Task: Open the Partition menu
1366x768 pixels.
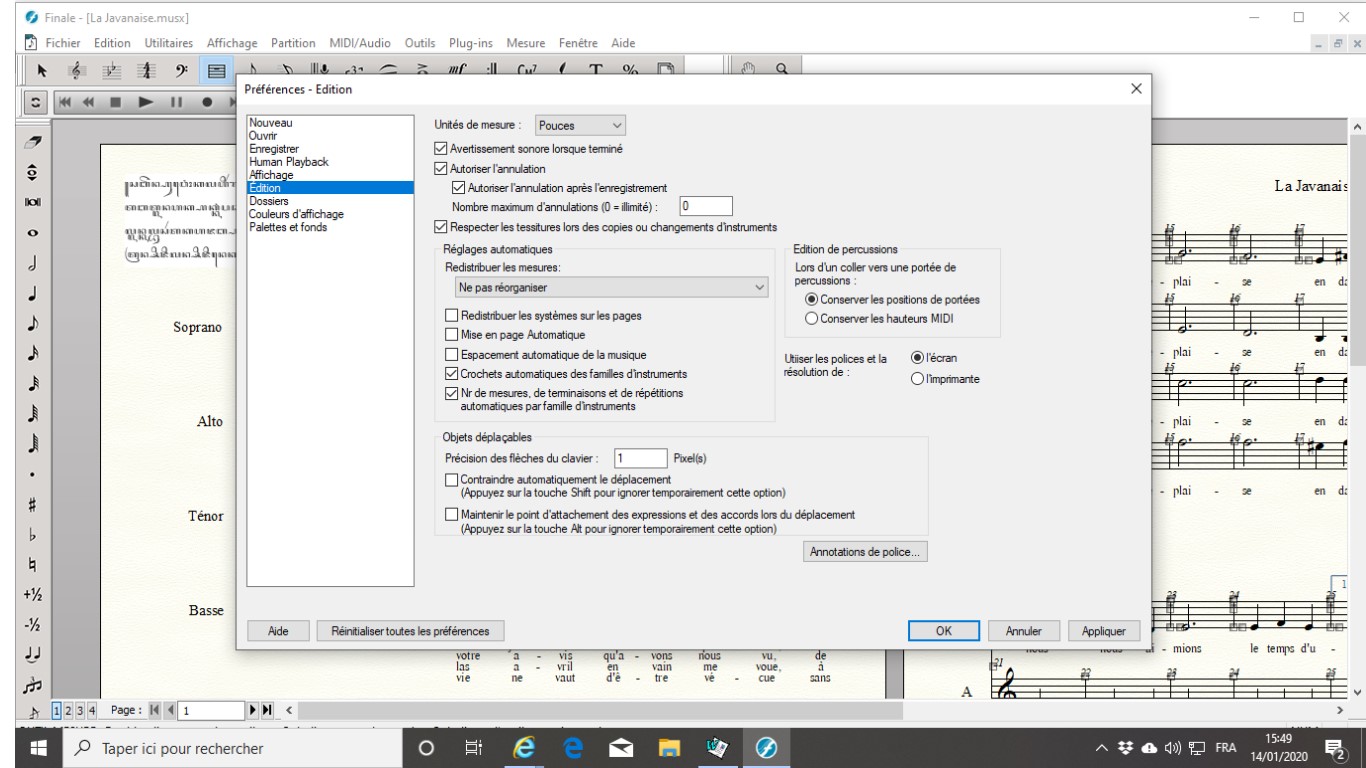Action: pos(293,43)
